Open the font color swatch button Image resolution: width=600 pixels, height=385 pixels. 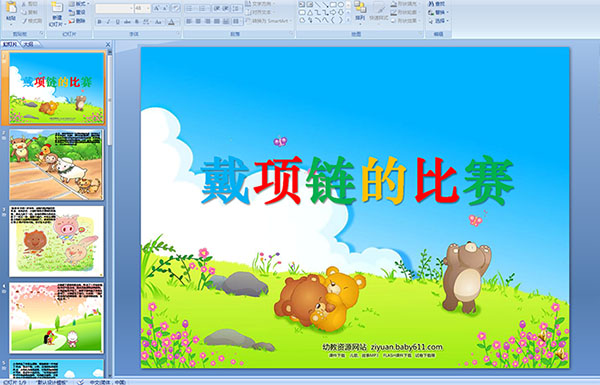point(172,22)
